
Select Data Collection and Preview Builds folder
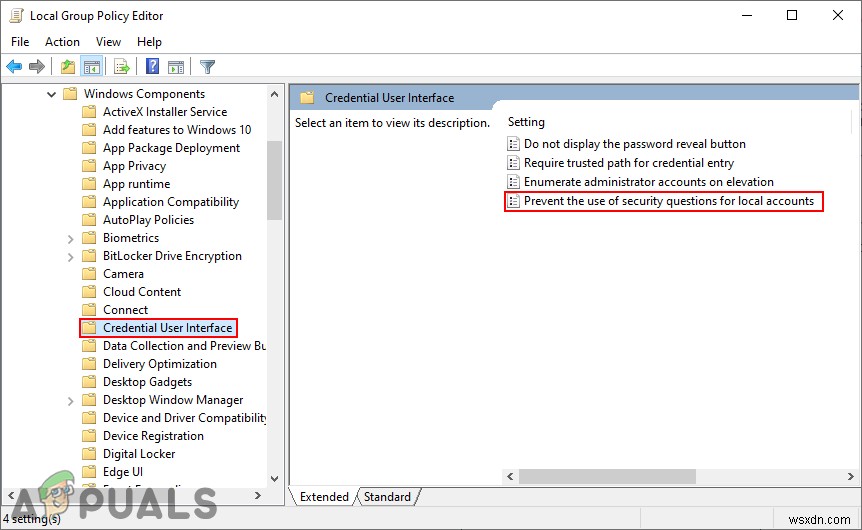(x=184, y=346)
